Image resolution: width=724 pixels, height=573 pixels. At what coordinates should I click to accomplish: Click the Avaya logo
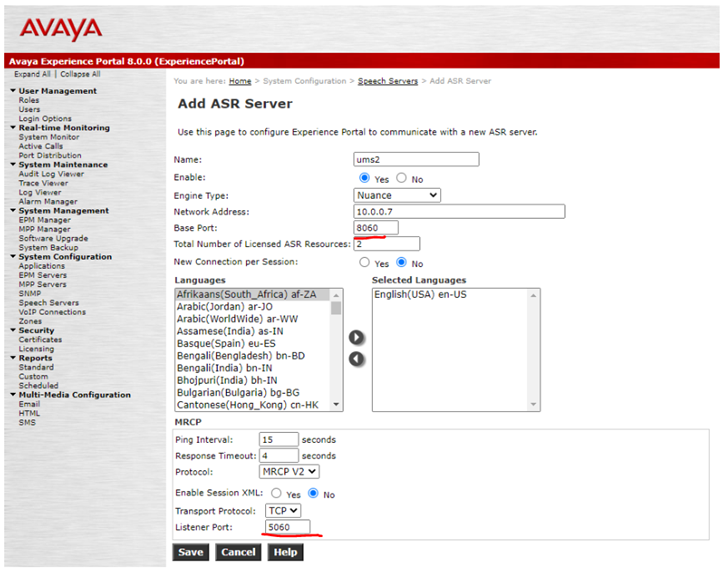[60, 29]
